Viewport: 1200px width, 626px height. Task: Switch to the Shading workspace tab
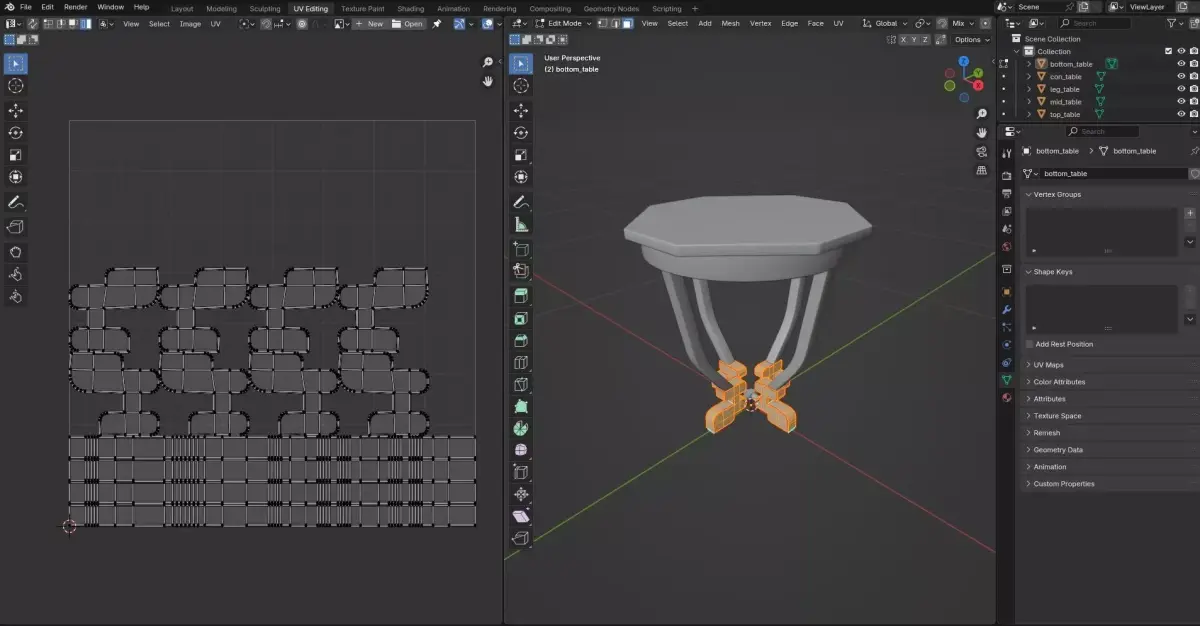pyautogui.click(x=411, y=8)
